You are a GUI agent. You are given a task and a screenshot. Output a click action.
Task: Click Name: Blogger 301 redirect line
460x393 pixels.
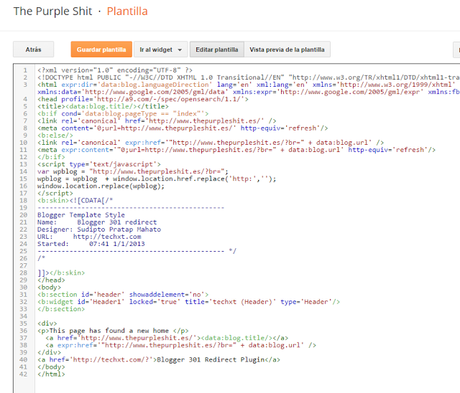click(97, 222)
